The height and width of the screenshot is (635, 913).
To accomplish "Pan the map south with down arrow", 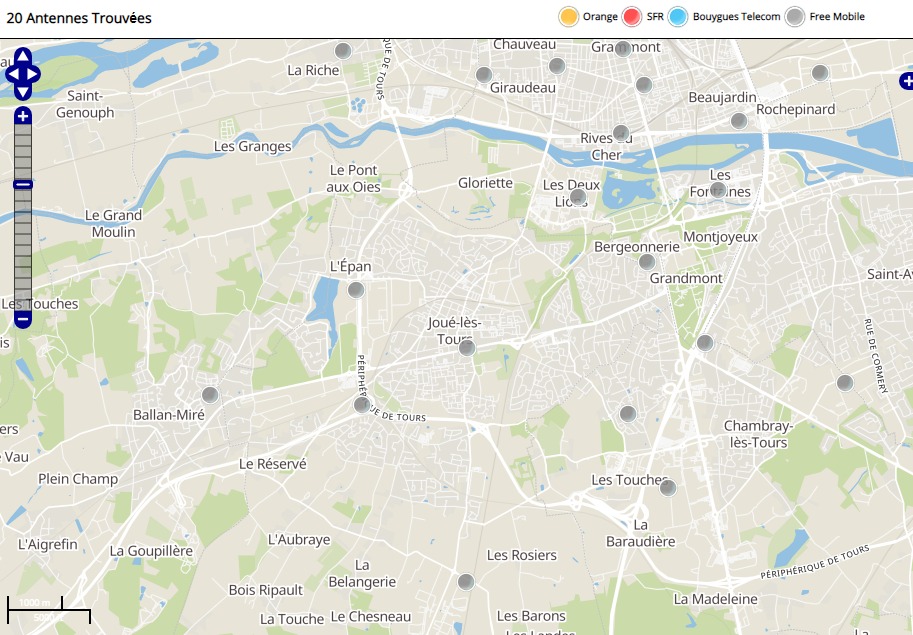I will click(x=22, y=91).
